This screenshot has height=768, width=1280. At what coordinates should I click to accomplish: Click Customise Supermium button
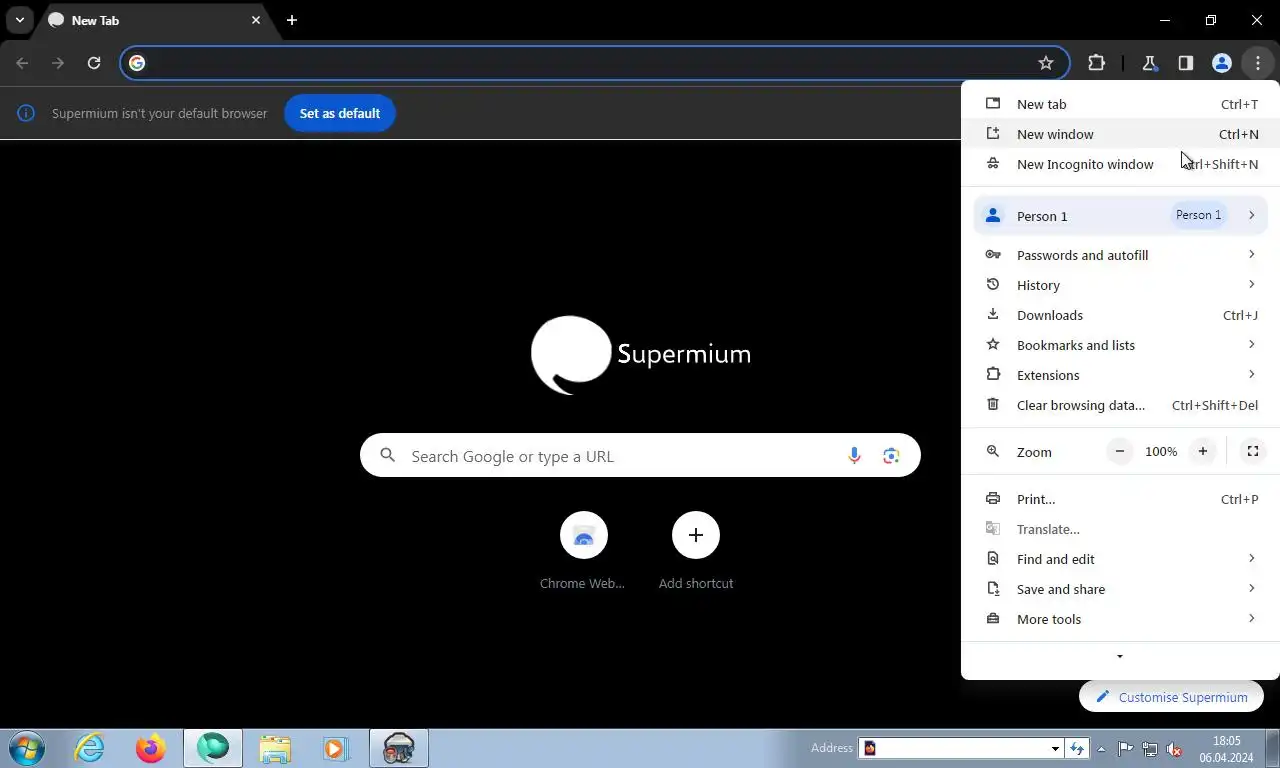(1171, 697)
